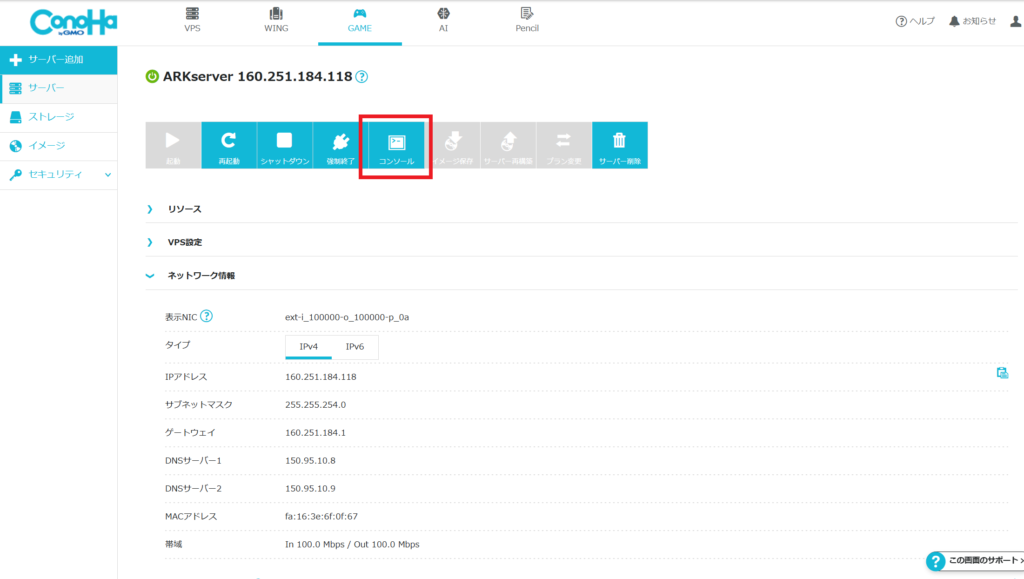Click the 強制終了 (Force stop) plug icon
The image size is (1024, 579).
[x=340, y=144]
